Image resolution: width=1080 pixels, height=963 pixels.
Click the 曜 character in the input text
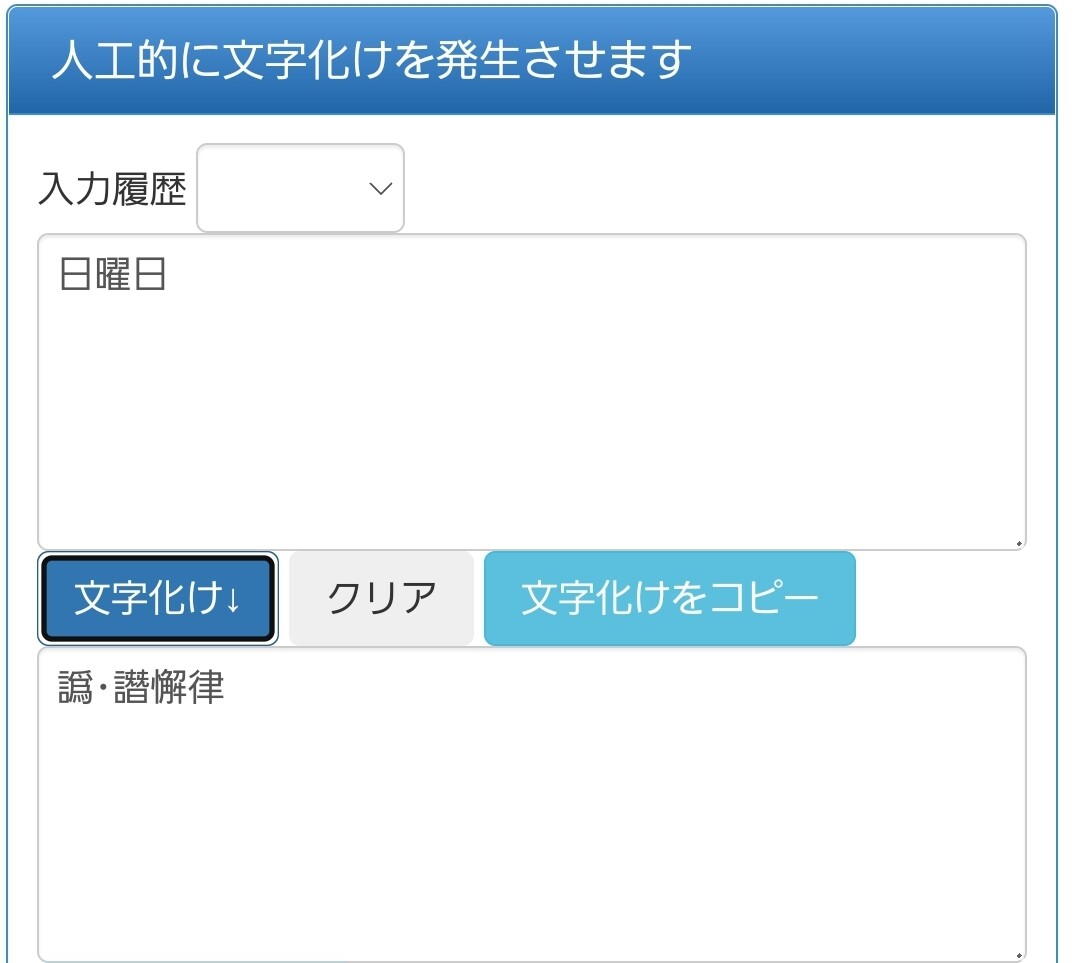(x=112, y=274)
